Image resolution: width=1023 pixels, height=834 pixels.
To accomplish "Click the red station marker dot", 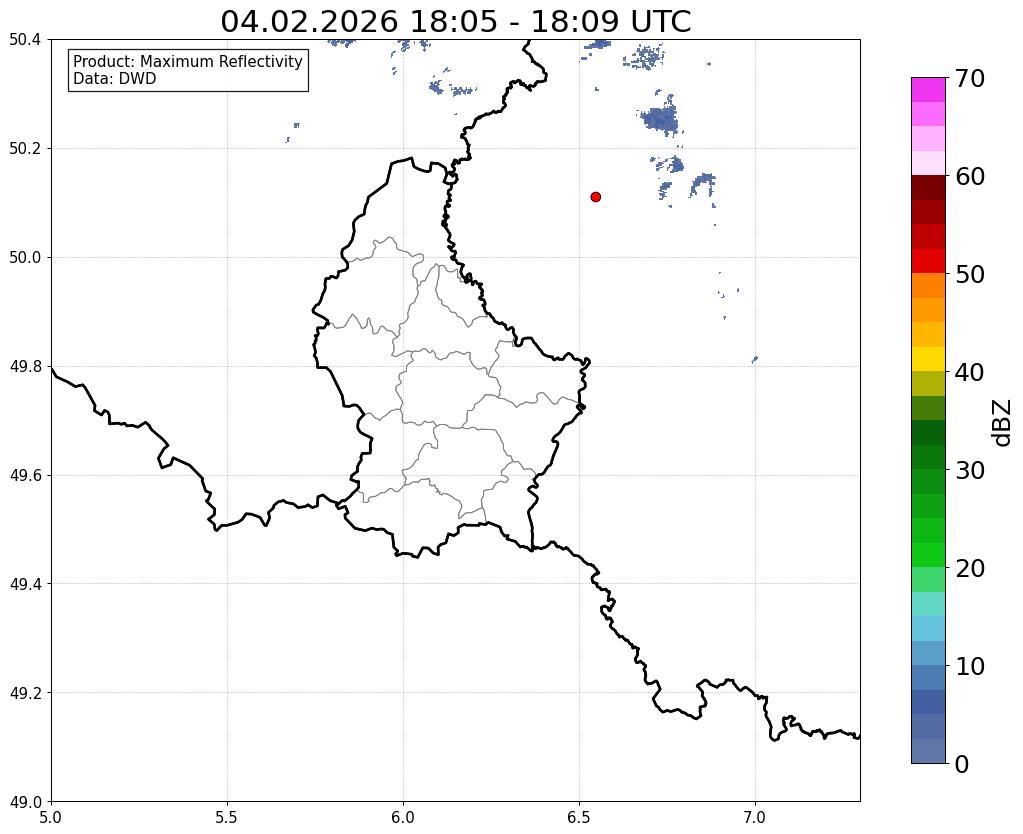I will pyautogui.click(x=595, y=197).
